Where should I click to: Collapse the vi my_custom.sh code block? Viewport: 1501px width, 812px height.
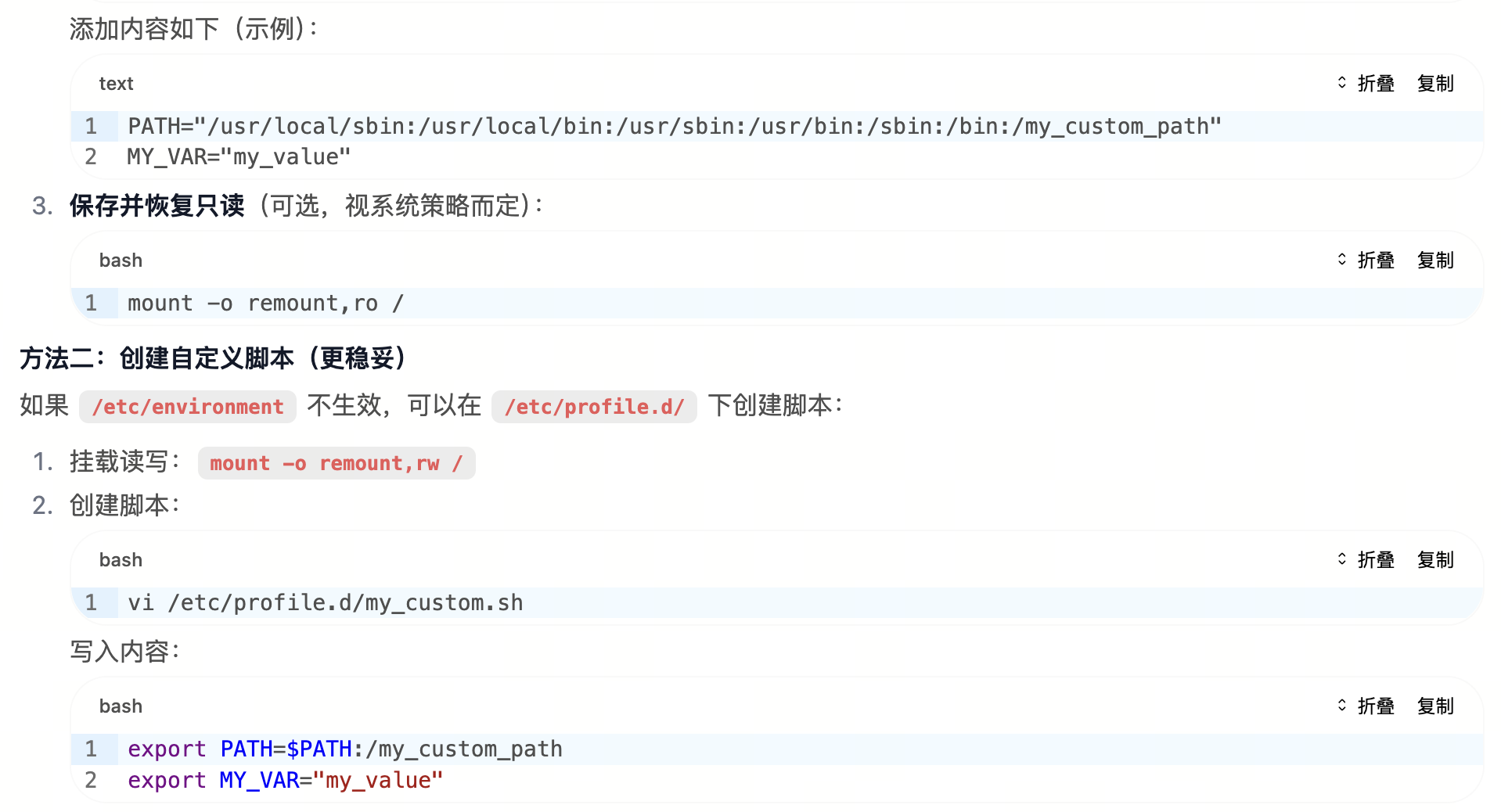pyautogui.click(x=1366, y=560)
